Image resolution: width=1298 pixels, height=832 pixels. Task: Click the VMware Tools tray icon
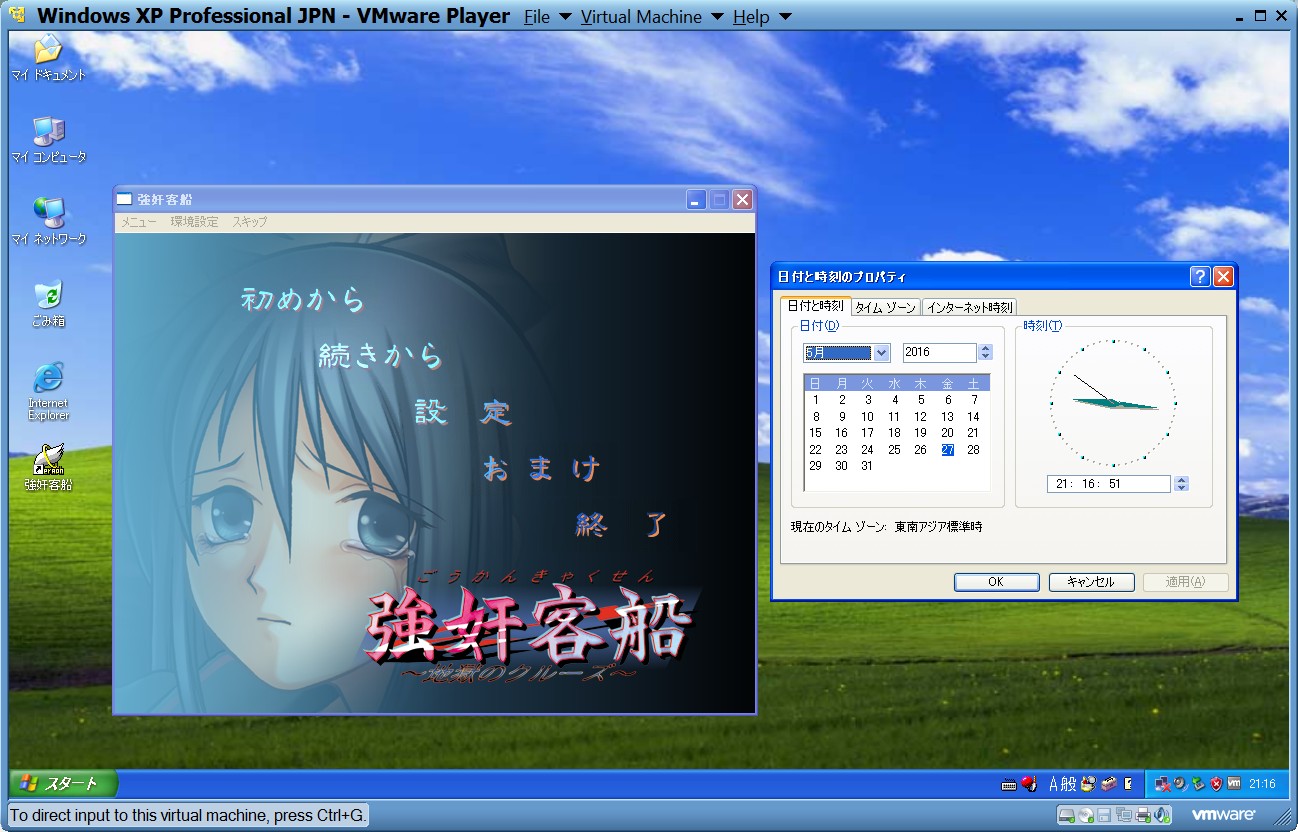pos(1234,783)
